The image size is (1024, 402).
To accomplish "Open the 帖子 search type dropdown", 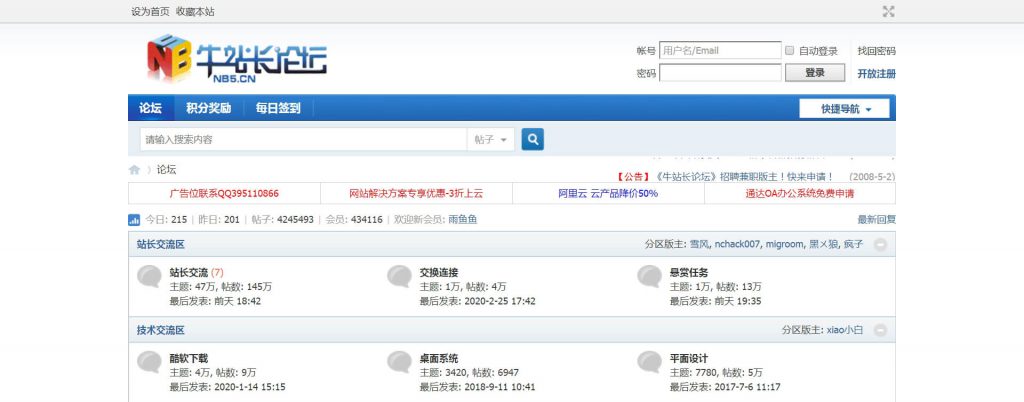I will [x=492, y=140].
